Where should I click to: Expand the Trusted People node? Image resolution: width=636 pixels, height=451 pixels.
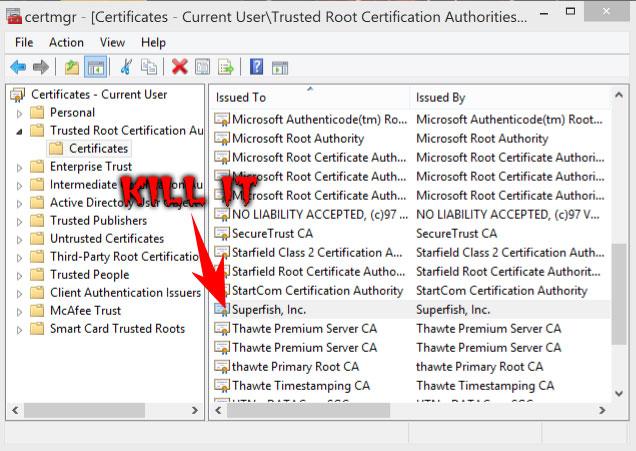pyautogui.click(x=19, y=276)
